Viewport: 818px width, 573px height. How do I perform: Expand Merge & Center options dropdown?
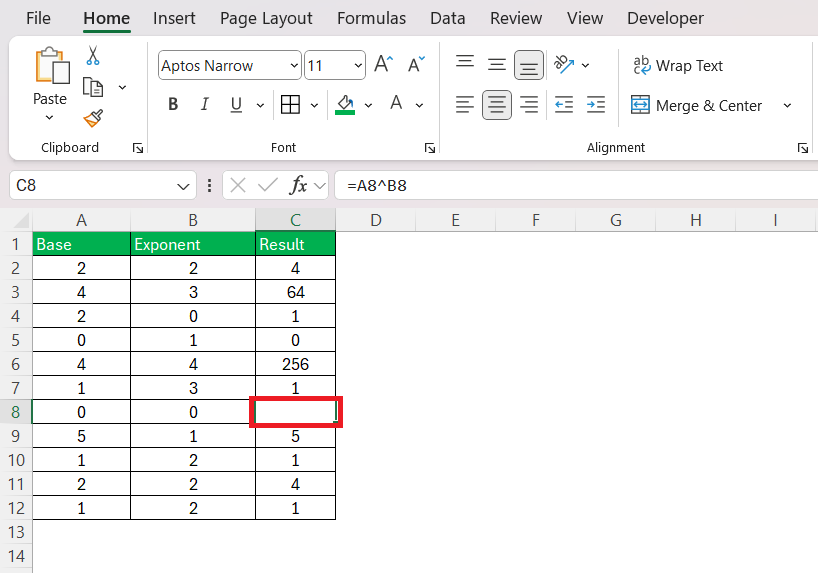click(x=787, y=105)
